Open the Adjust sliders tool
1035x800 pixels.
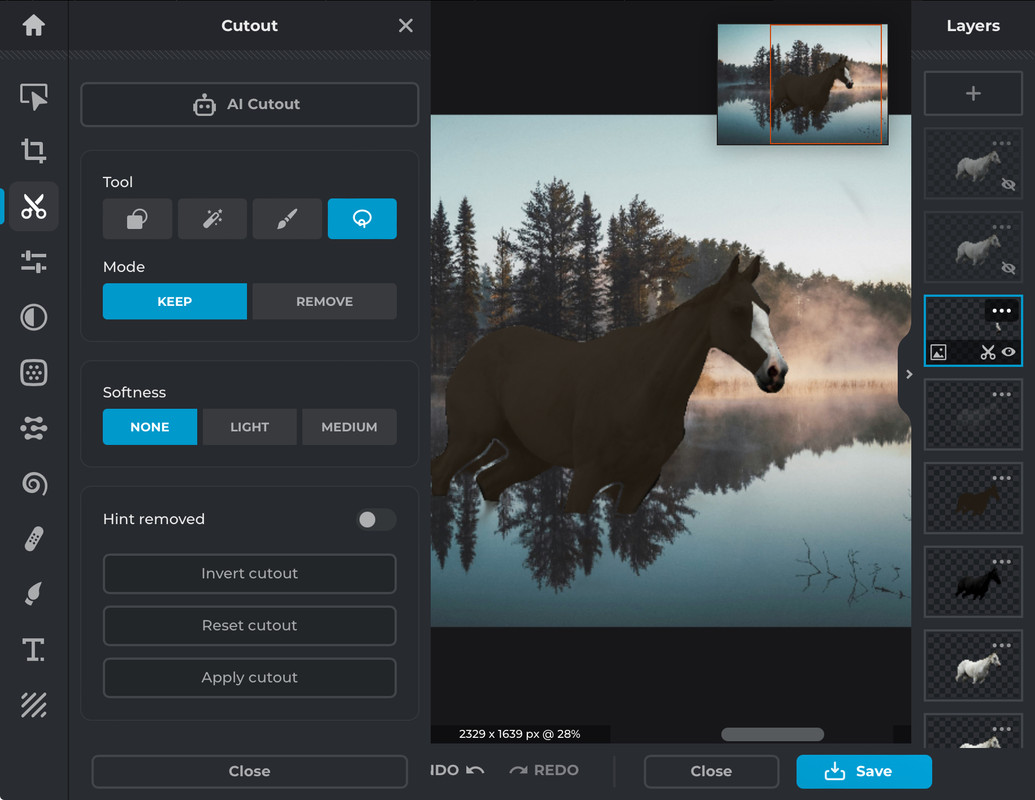34,261
